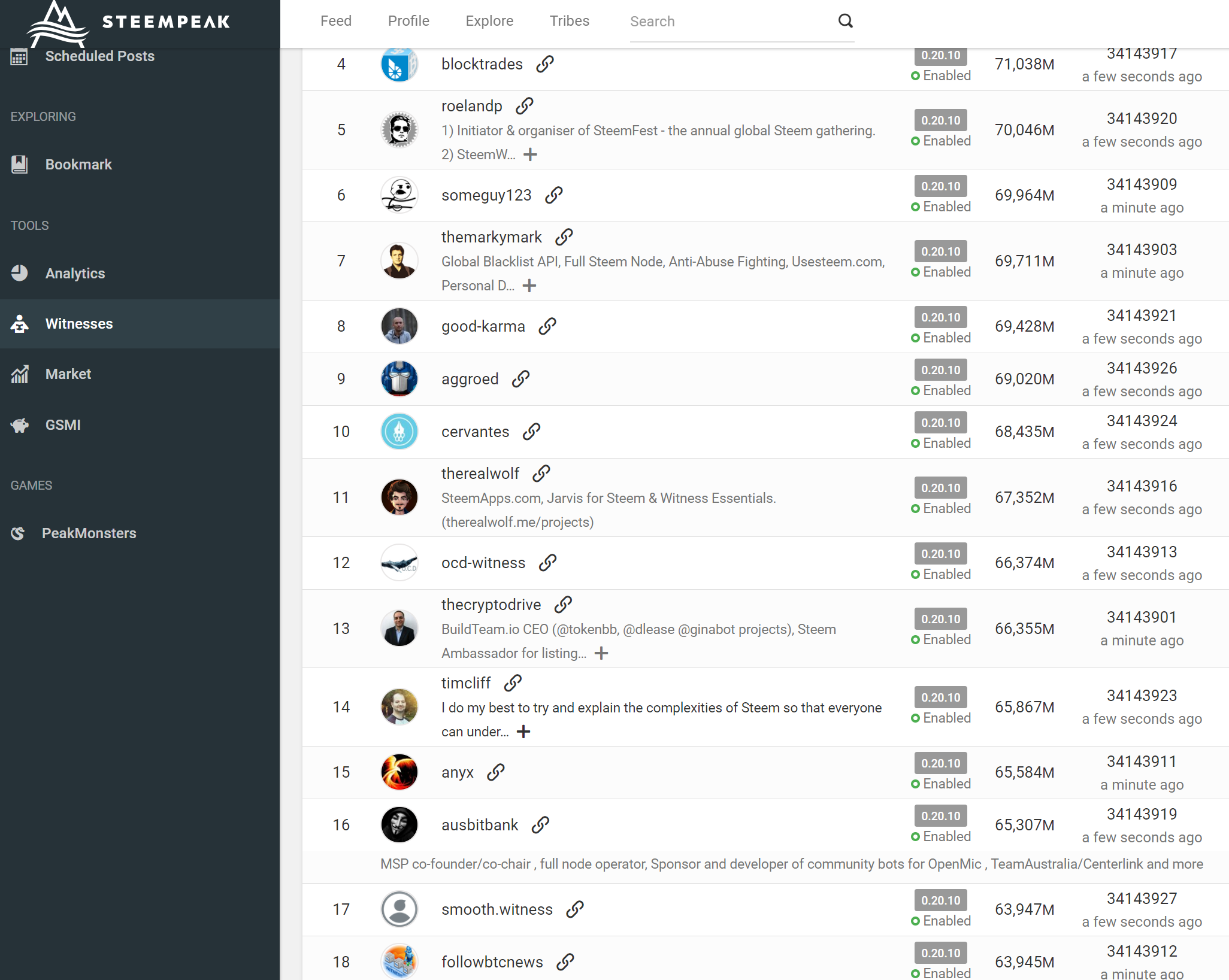Select Witnesses in the sidebar menu
The image size is (1229, 980).
pos(79,324)
